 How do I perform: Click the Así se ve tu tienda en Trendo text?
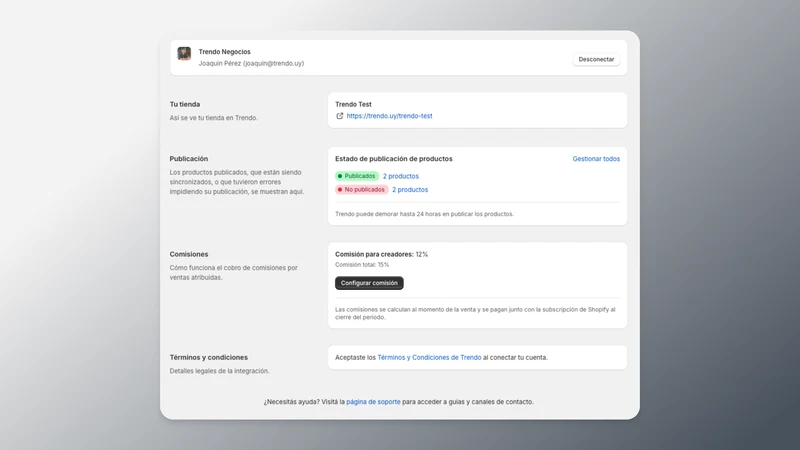214,117
